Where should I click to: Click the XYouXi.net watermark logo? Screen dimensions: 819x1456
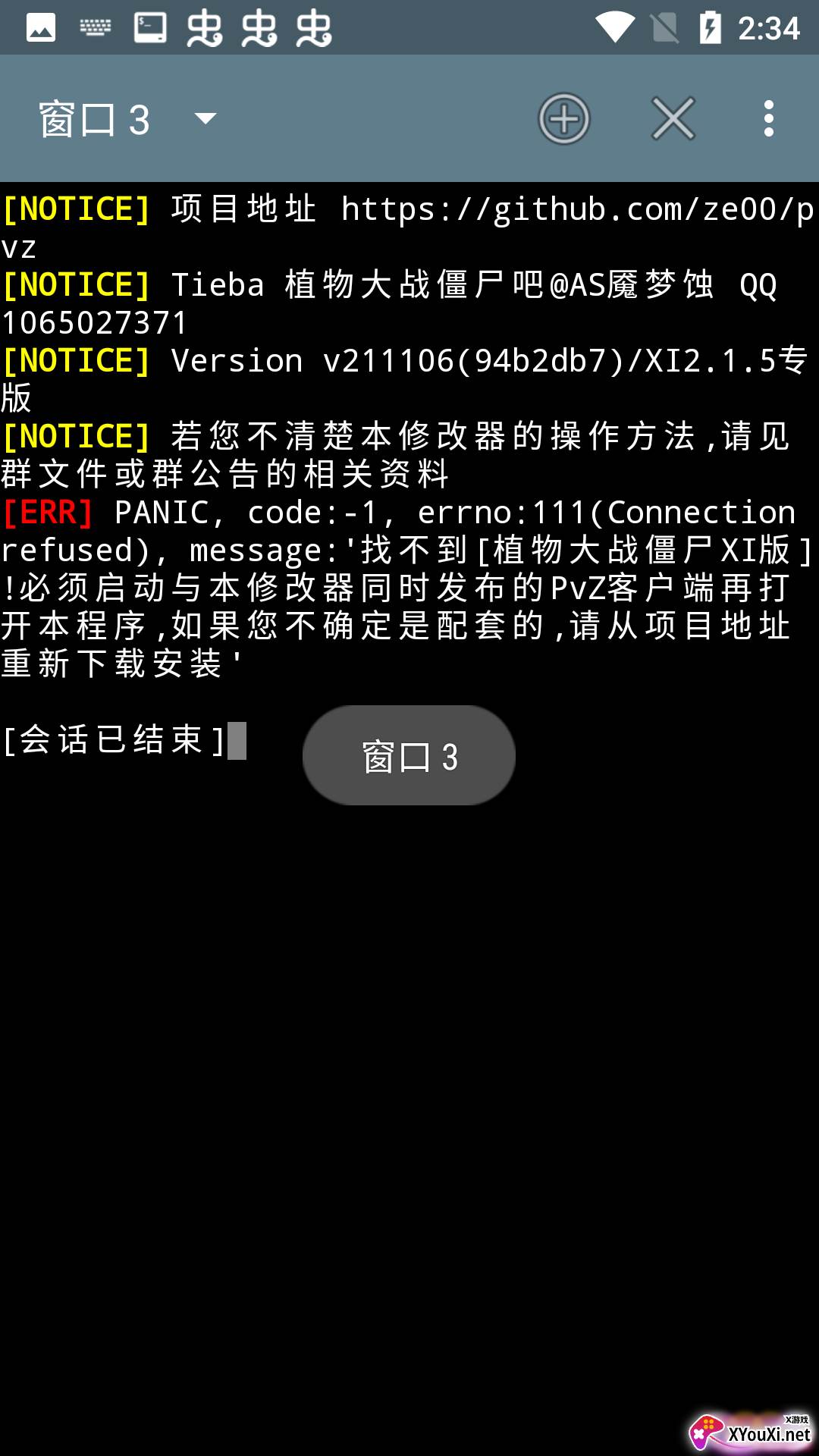pyautogui.click(x=752, y=1432)
